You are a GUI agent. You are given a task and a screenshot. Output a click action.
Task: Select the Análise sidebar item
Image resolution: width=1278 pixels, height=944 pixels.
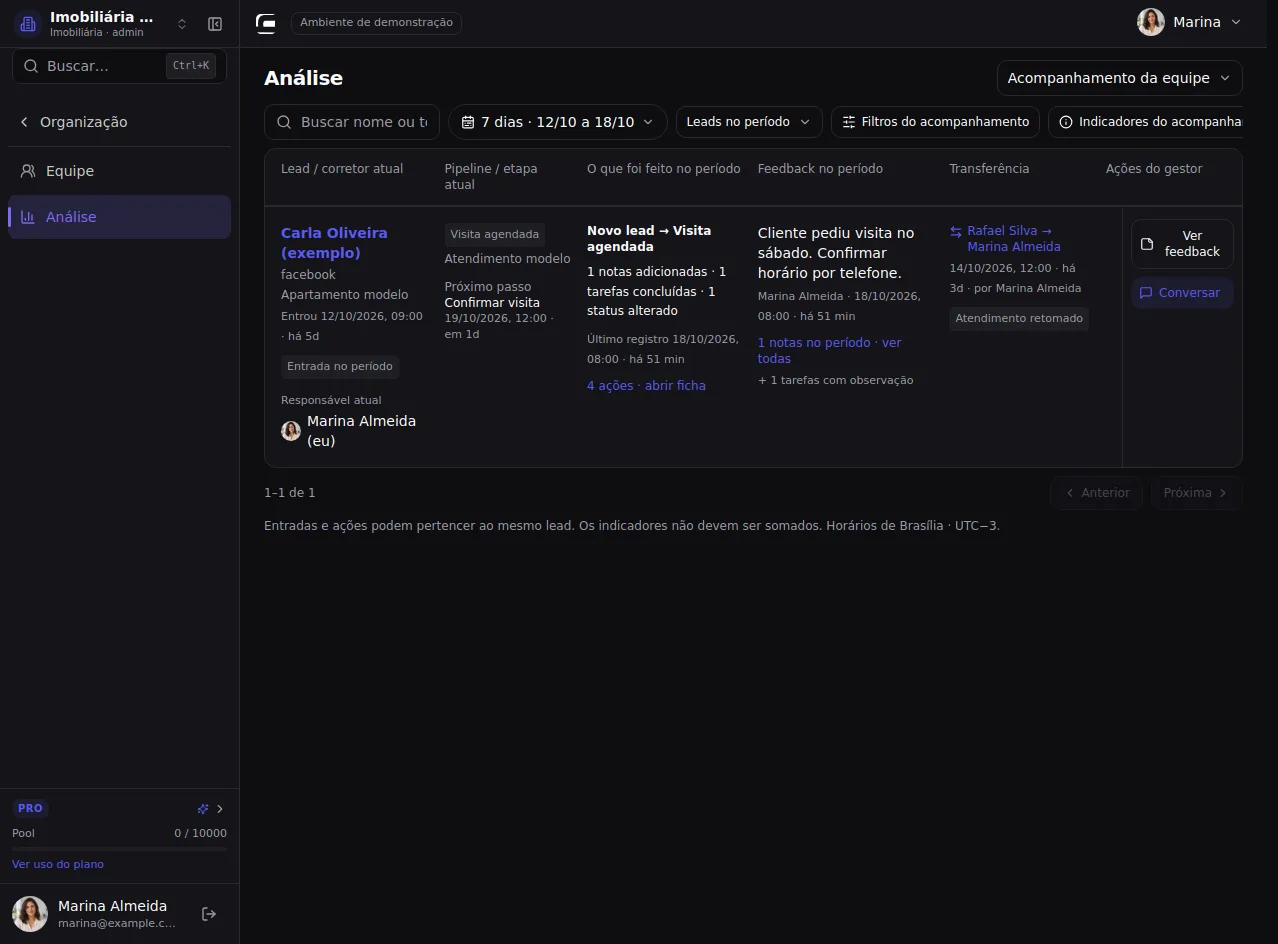119,217
